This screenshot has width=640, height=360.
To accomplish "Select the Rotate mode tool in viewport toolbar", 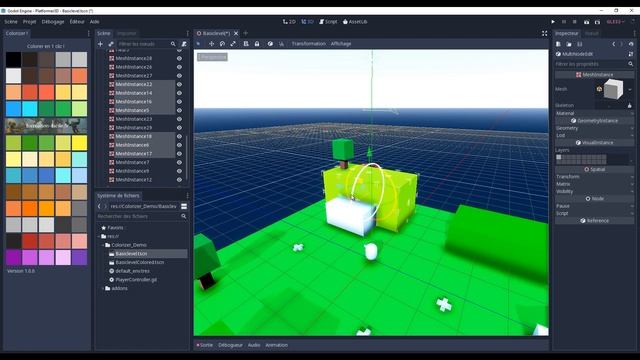I will [222, 44].
